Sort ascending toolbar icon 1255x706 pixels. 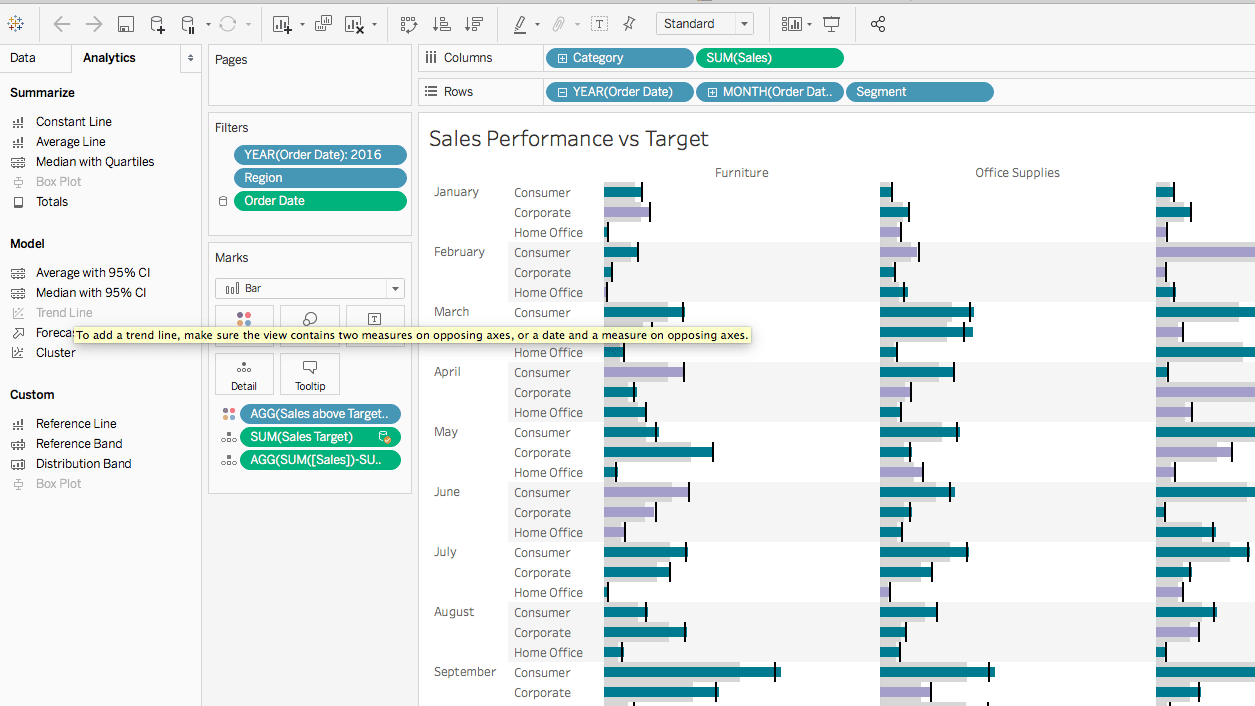tap(441, 23)
